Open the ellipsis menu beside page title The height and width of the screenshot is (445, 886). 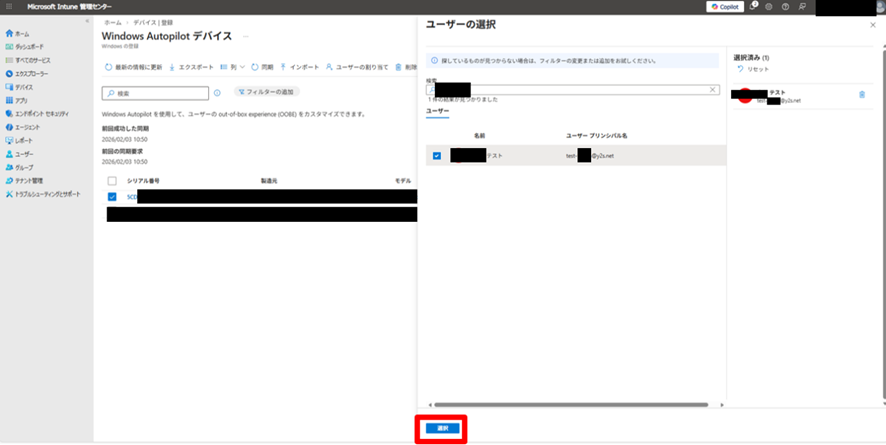(x=245, y=37)
